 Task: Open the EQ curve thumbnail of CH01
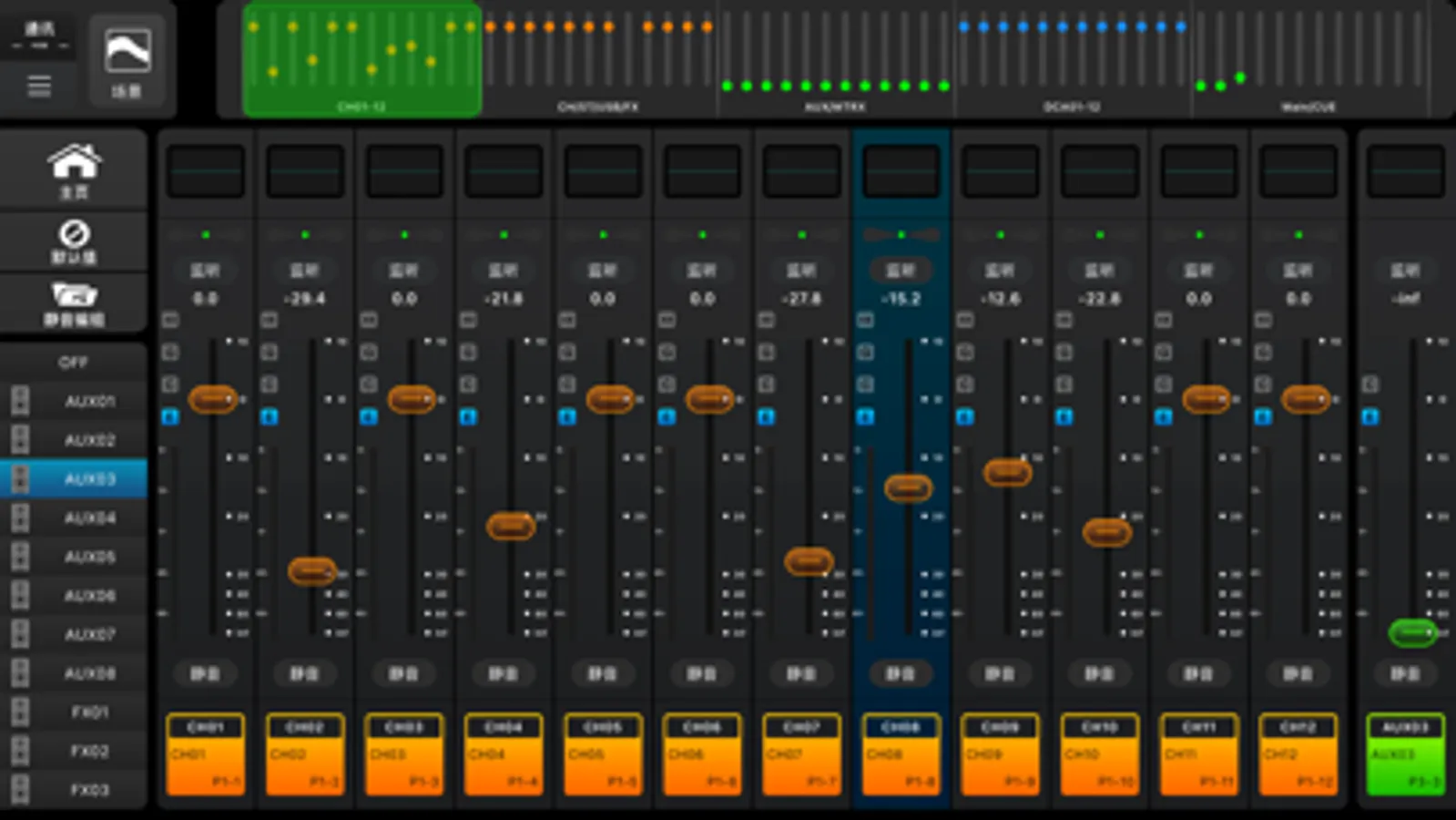206,170
